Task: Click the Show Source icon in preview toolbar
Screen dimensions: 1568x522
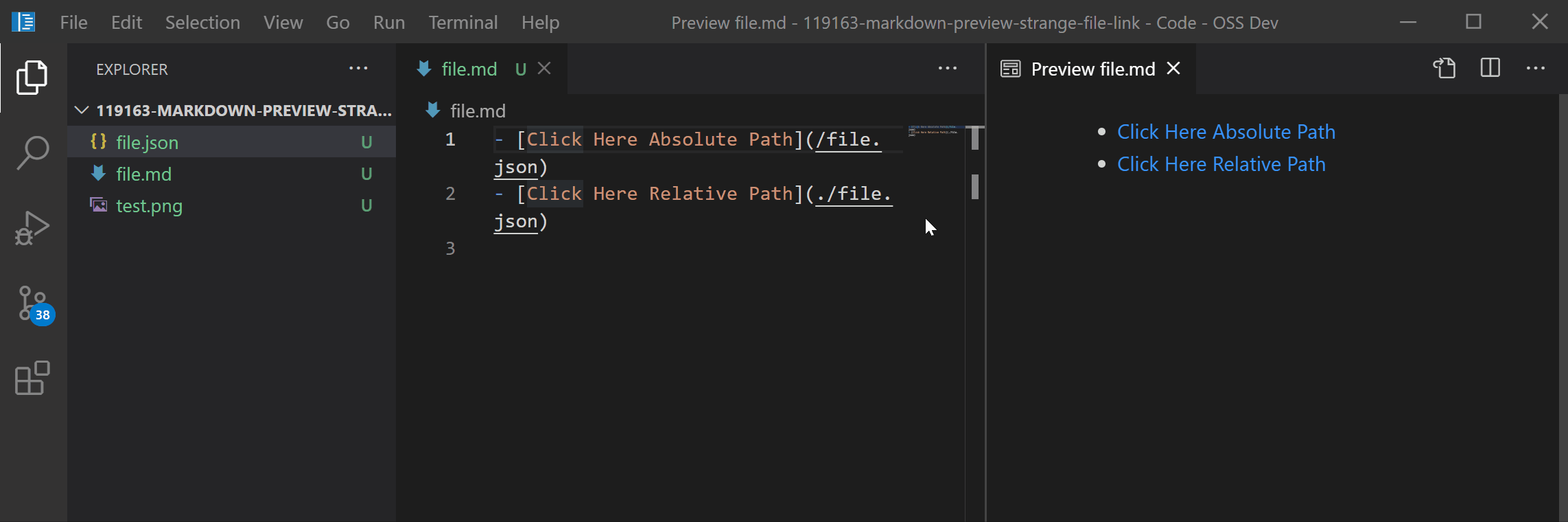Action: [1444, 68]
